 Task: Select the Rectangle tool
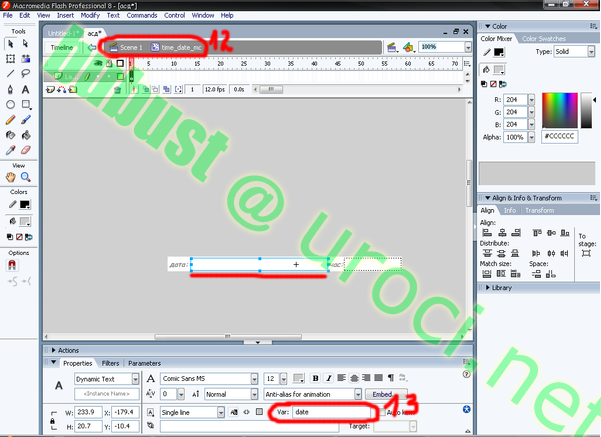click(26, 105)
